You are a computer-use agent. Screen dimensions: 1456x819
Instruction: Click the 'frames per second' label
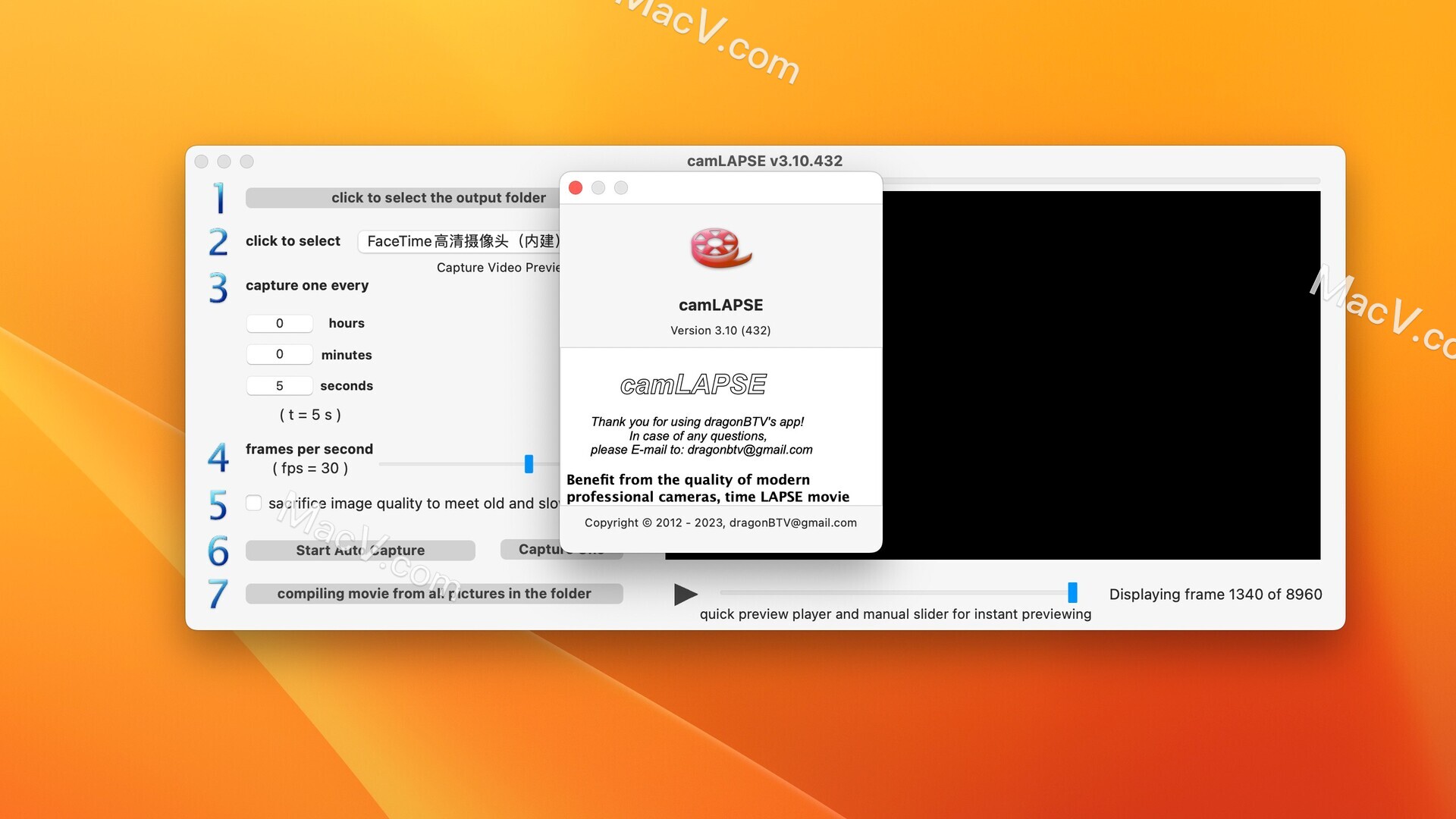(x=309, y=449)
